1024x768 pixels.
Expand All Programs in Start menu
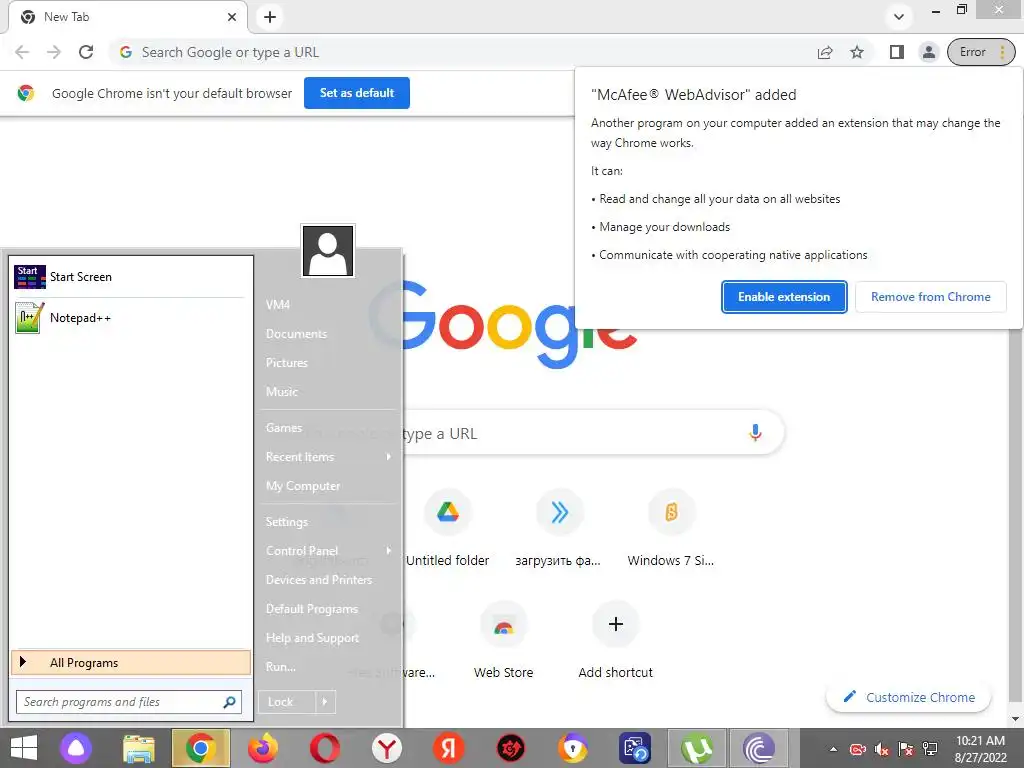131,662
